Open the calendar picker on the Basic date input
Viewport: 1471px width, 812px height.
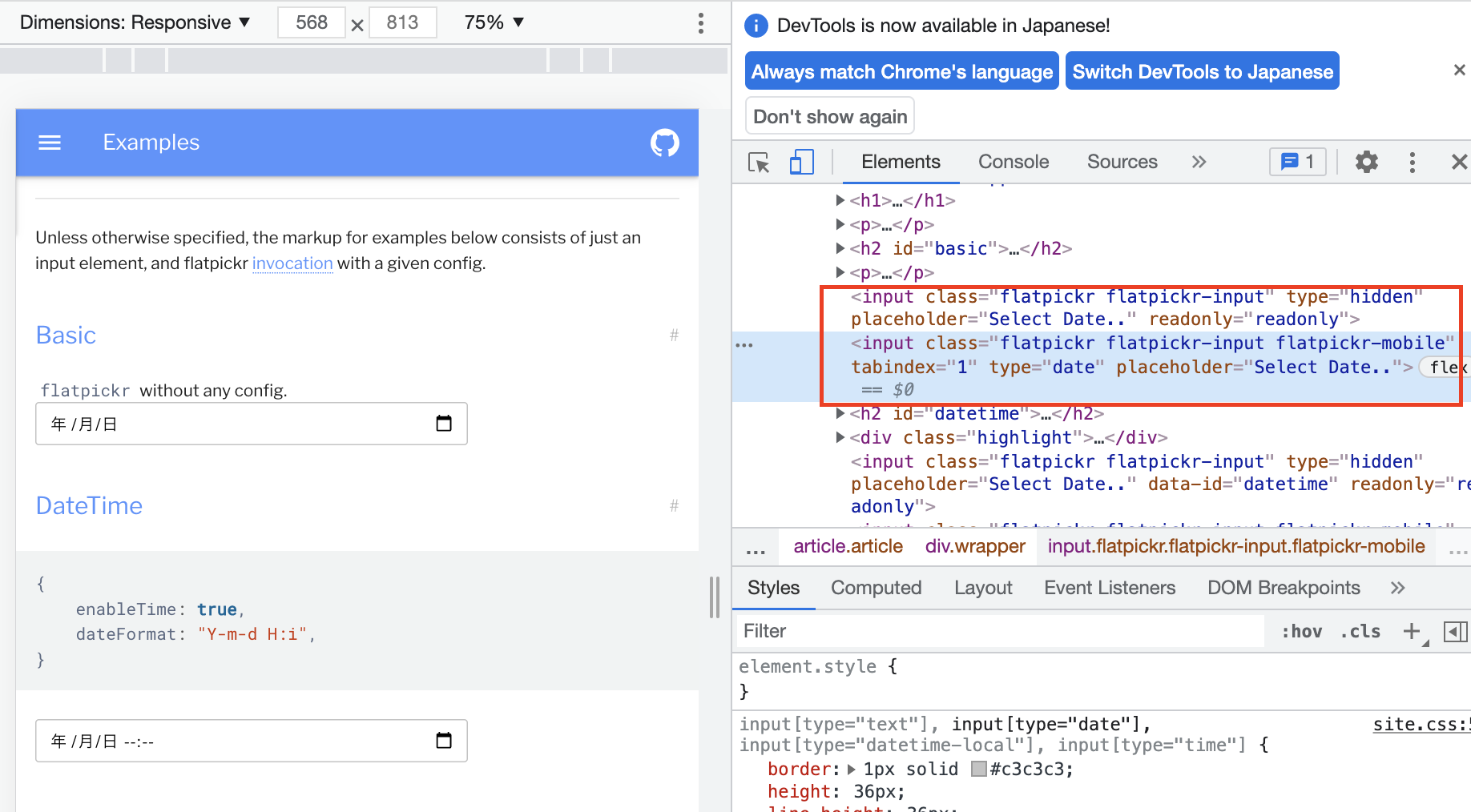tap(444, 424)
